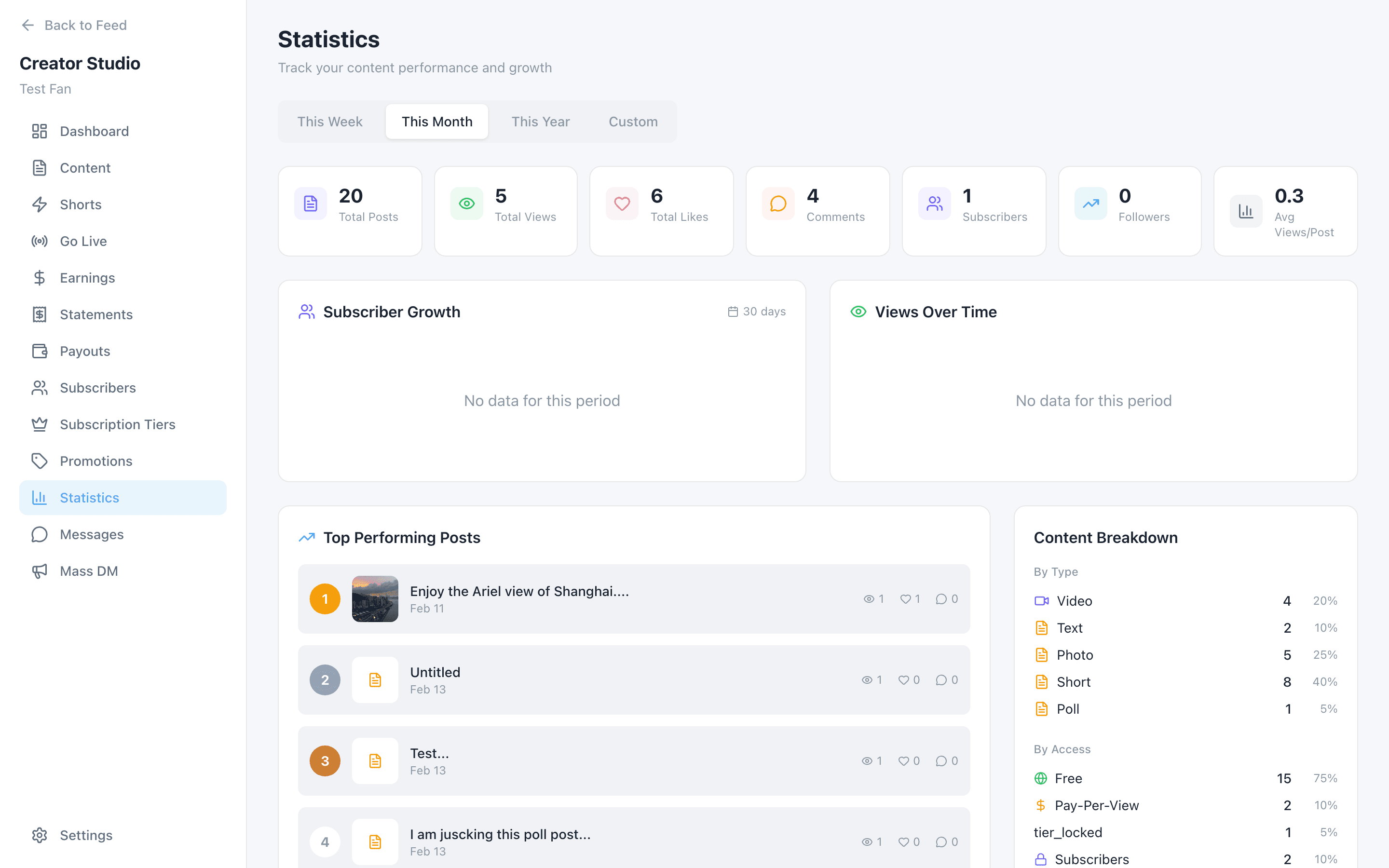Switch to the This Year tab
The width and height of the screenshot is (1389, 868).
click(x=540, y=122)
